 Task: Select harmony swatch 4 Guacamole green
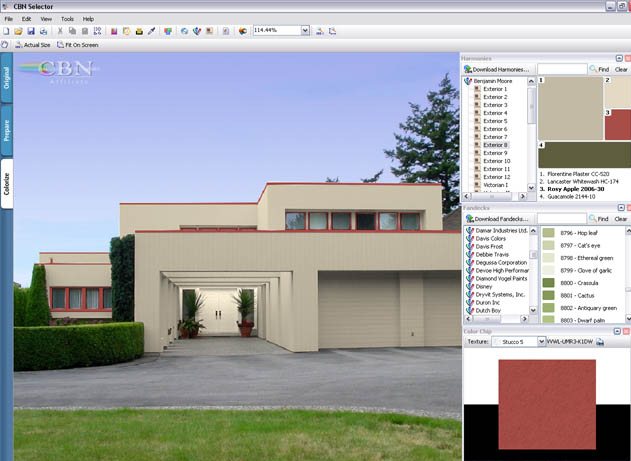[x=585, y=155]
